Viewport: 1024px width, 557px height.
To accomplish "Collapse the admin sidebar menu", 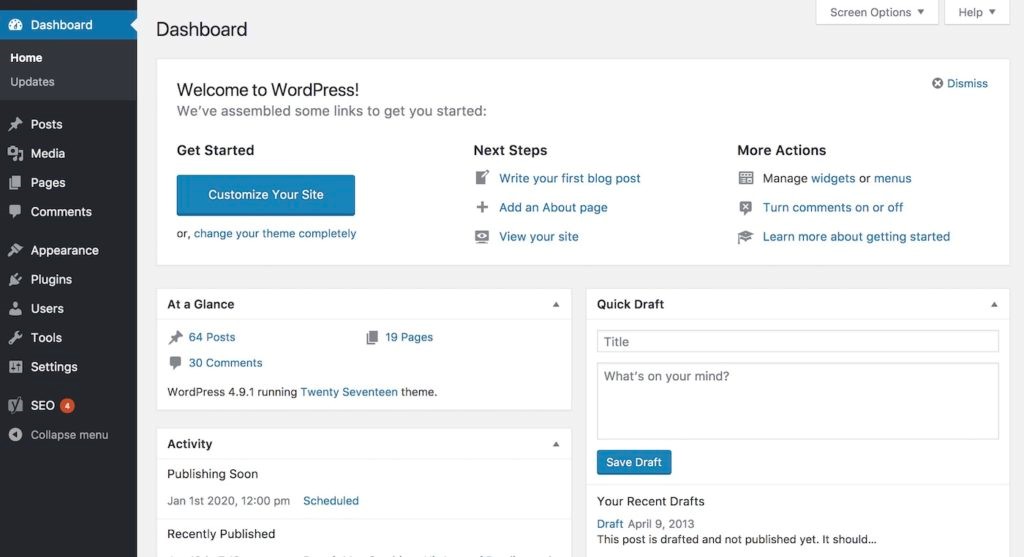I will pyautogui.click(x=58, y=435).
